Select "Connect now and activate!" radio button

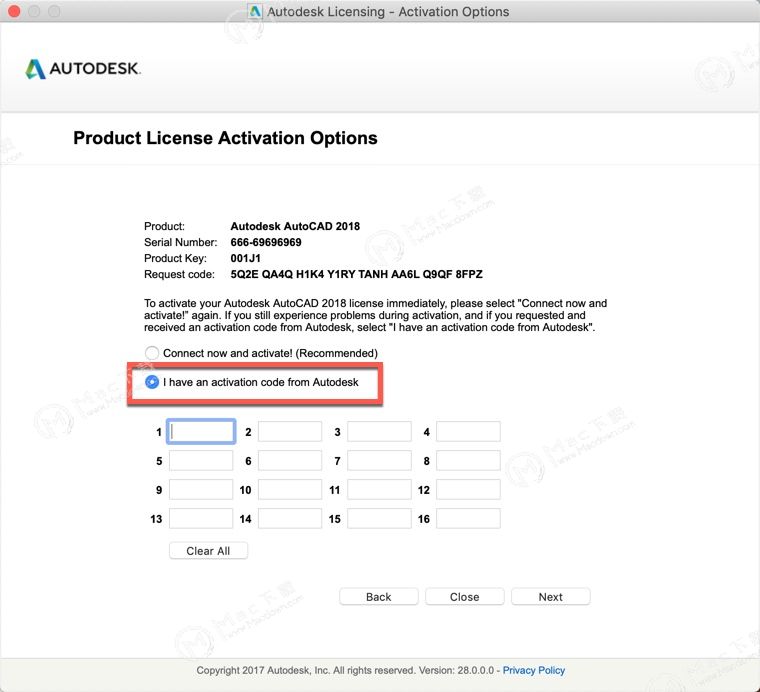pyautogui.click(x=152, y=353)
